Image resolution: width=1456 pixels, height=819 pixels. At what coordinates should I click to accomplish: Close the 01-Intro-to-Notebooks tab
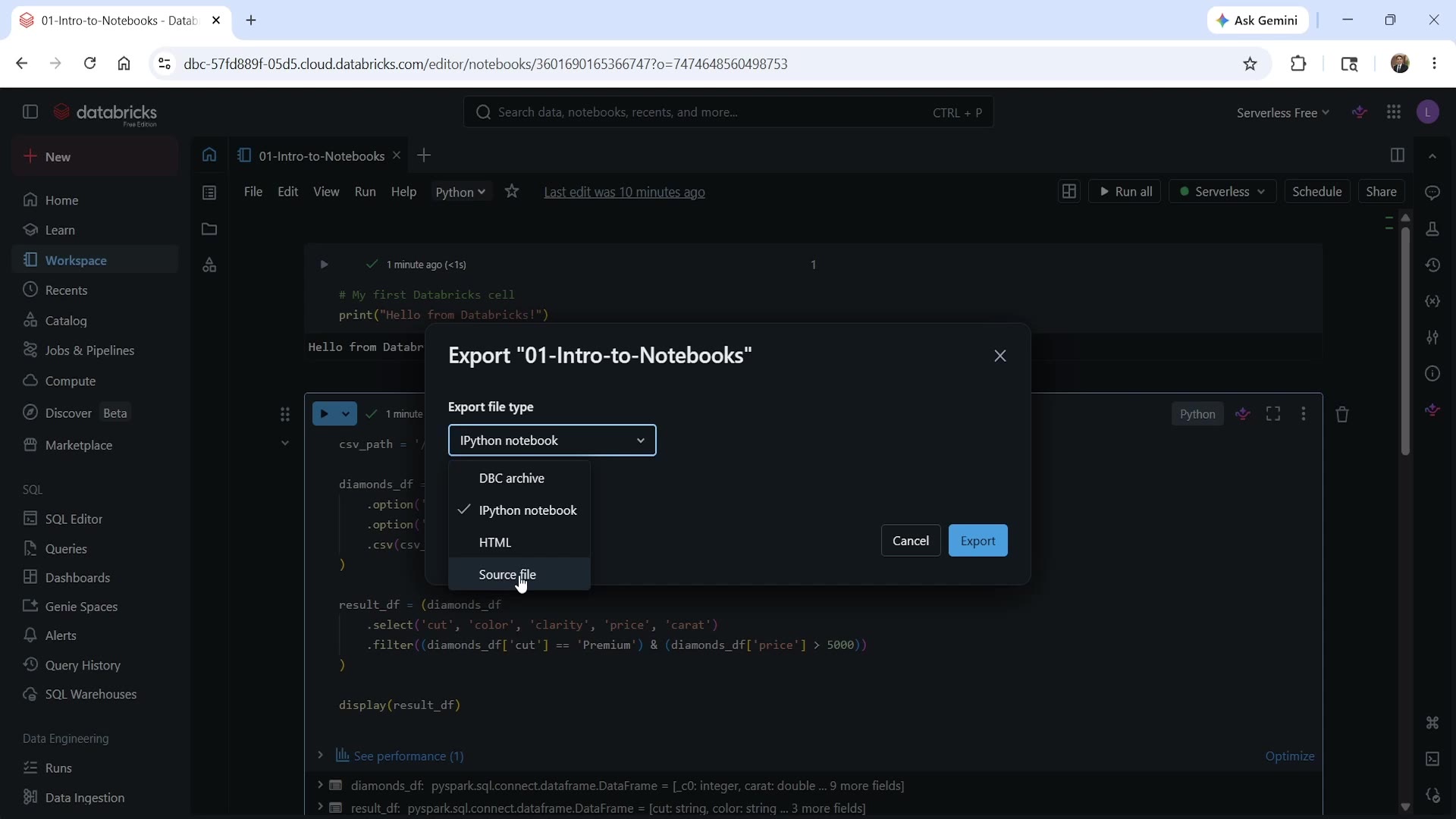tap(396, 155)
